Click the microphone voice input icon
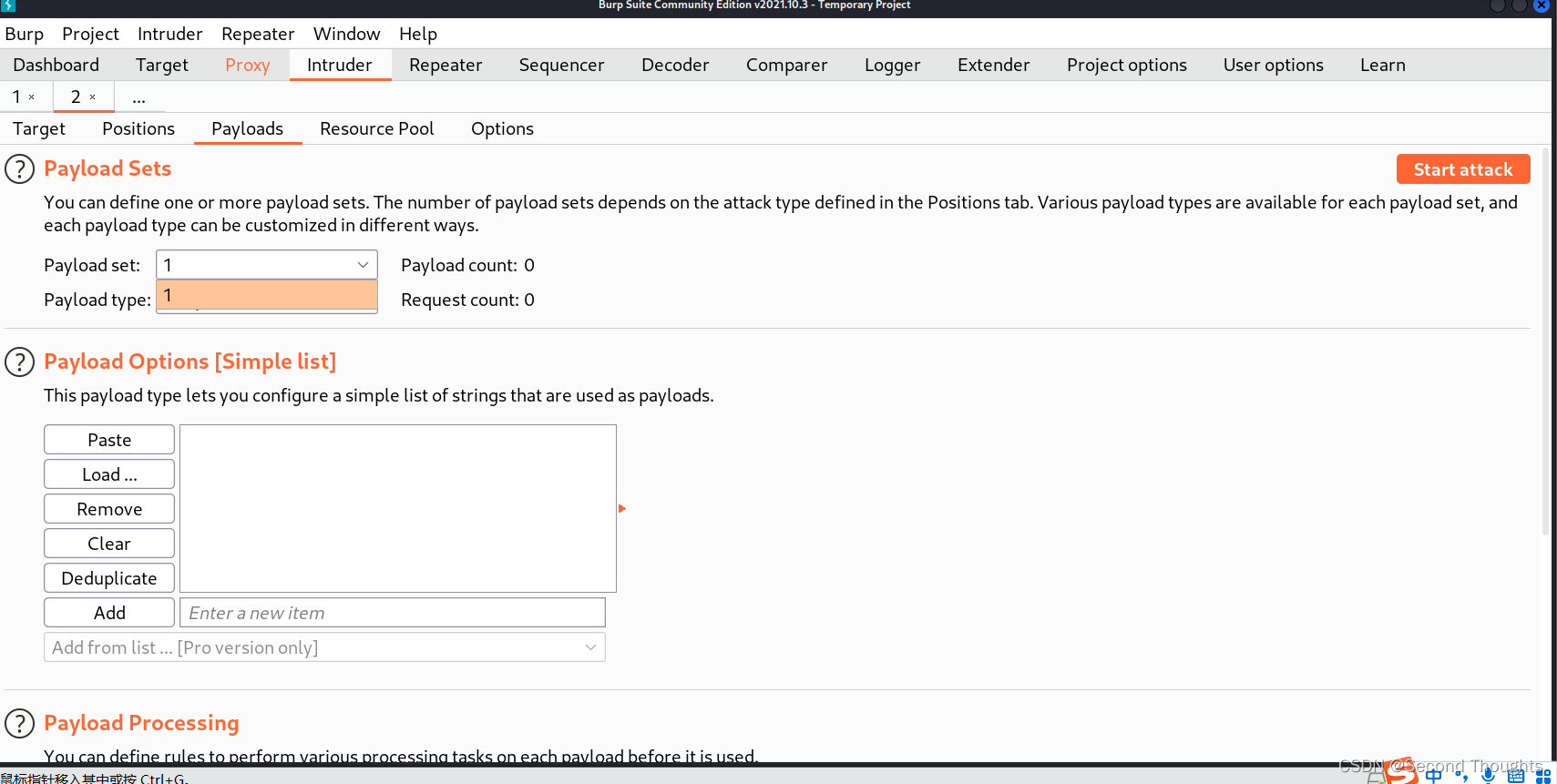The width and height of the screenshot is (1557, 784). coord(1489,776)
